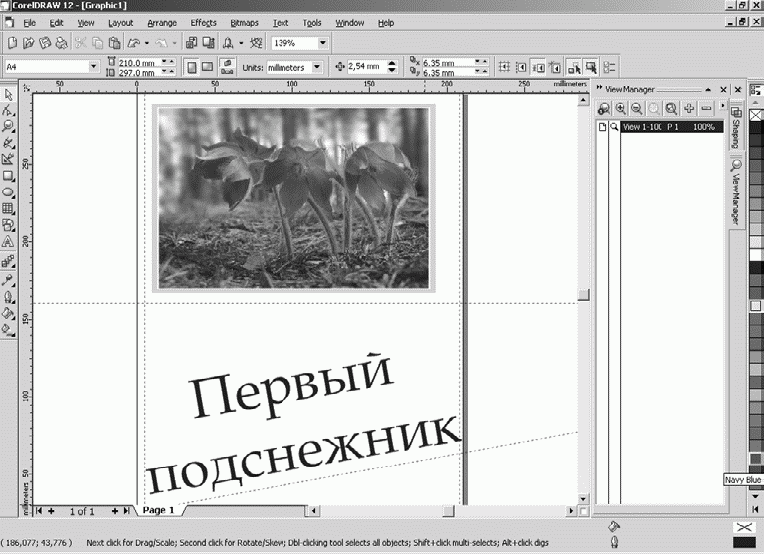Toggle the page icon for View 1
This screenshot has height=554, width=764.
602,128
